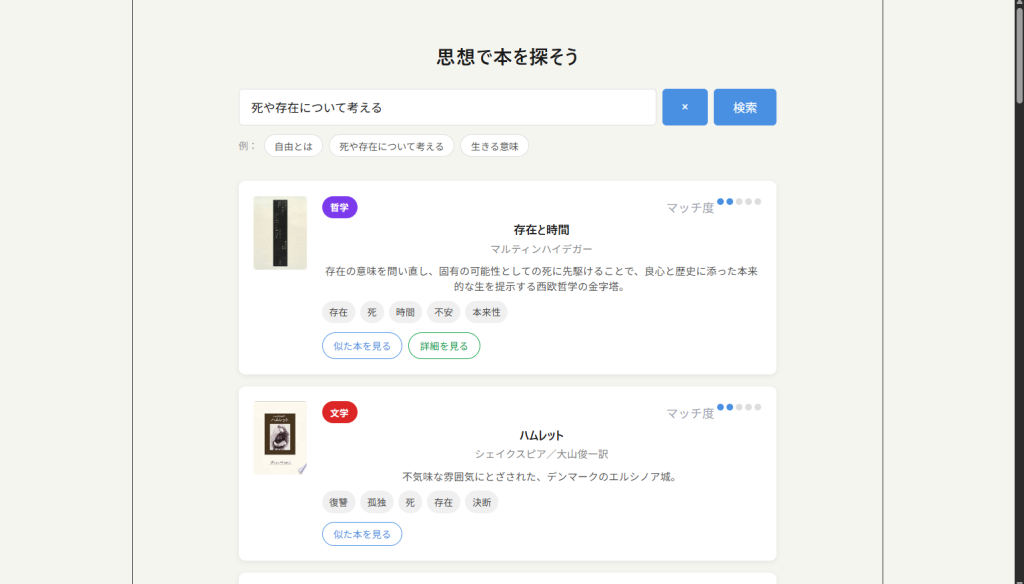Click 似た本を見る on 存在と時間 card

tap(362, 346)
